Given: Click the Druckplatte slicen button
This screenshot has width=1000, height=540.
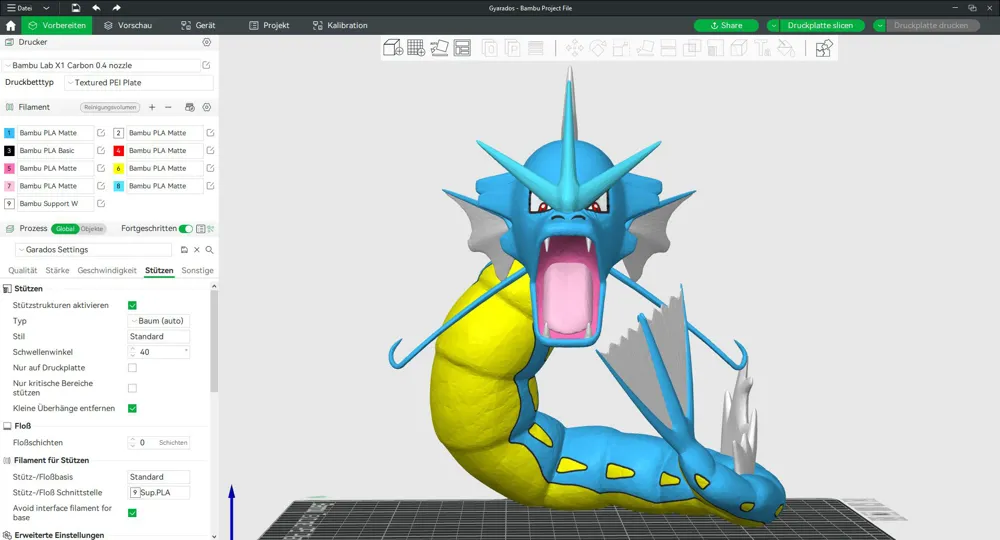Looking at the screenshot, I should pos(820,26).
